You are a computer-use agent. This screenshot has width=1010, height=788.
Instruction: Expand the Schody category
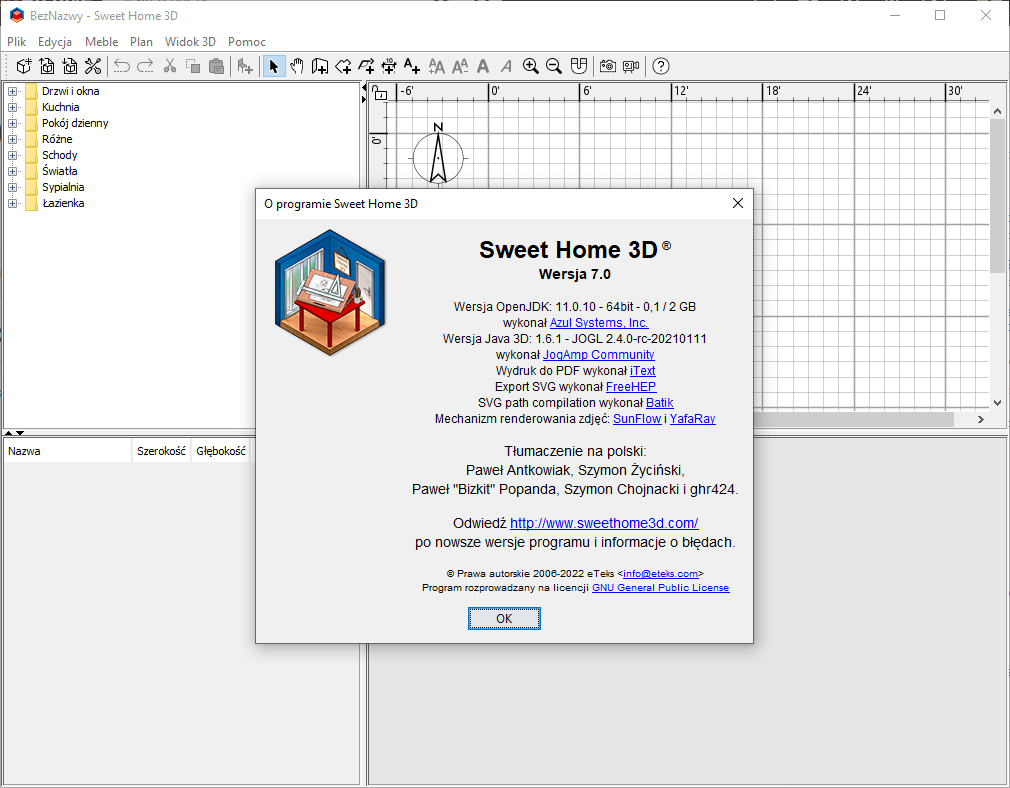[12, 155]
